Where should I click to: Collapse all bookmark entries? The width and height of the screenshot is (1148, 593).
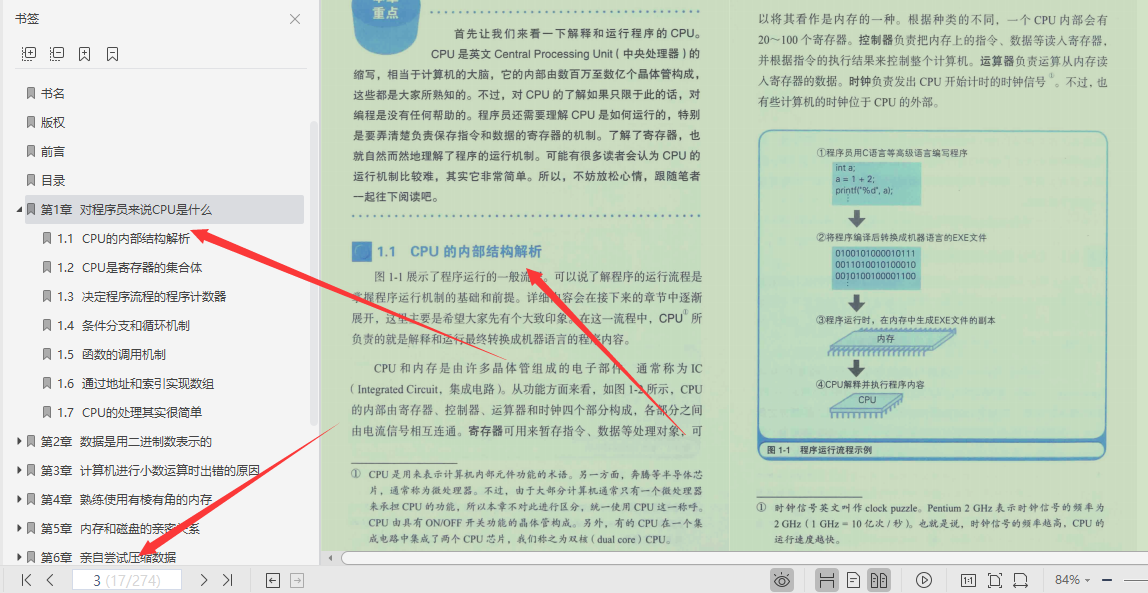[x=56, y=53]
